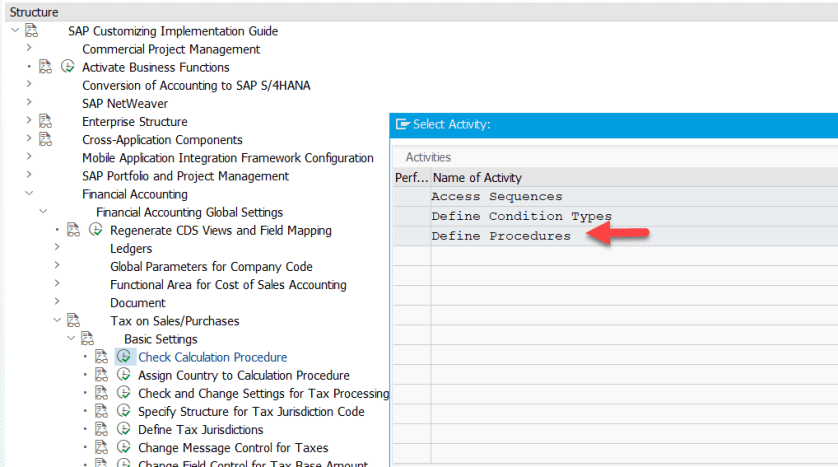Click execute icon for Define Tax Jurisdictions
The height and width of the screenshot is (467, 838).
click(x=124, y=429)
